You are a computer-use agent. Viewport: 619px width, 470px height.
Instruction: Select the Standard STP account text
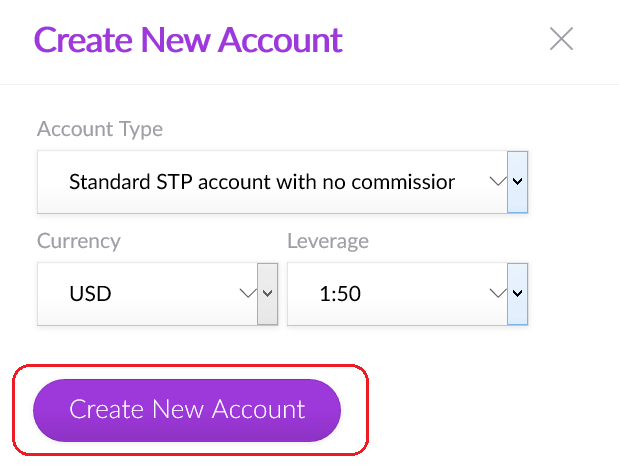pos(262,182)
